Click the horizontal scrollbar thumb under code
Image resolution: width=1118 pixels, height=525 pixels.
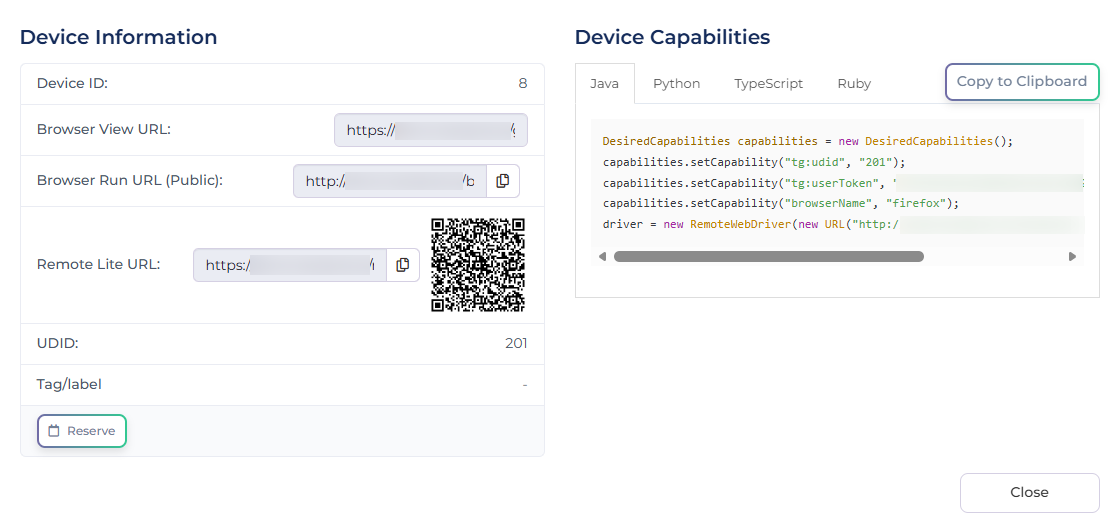coord(768,257)
